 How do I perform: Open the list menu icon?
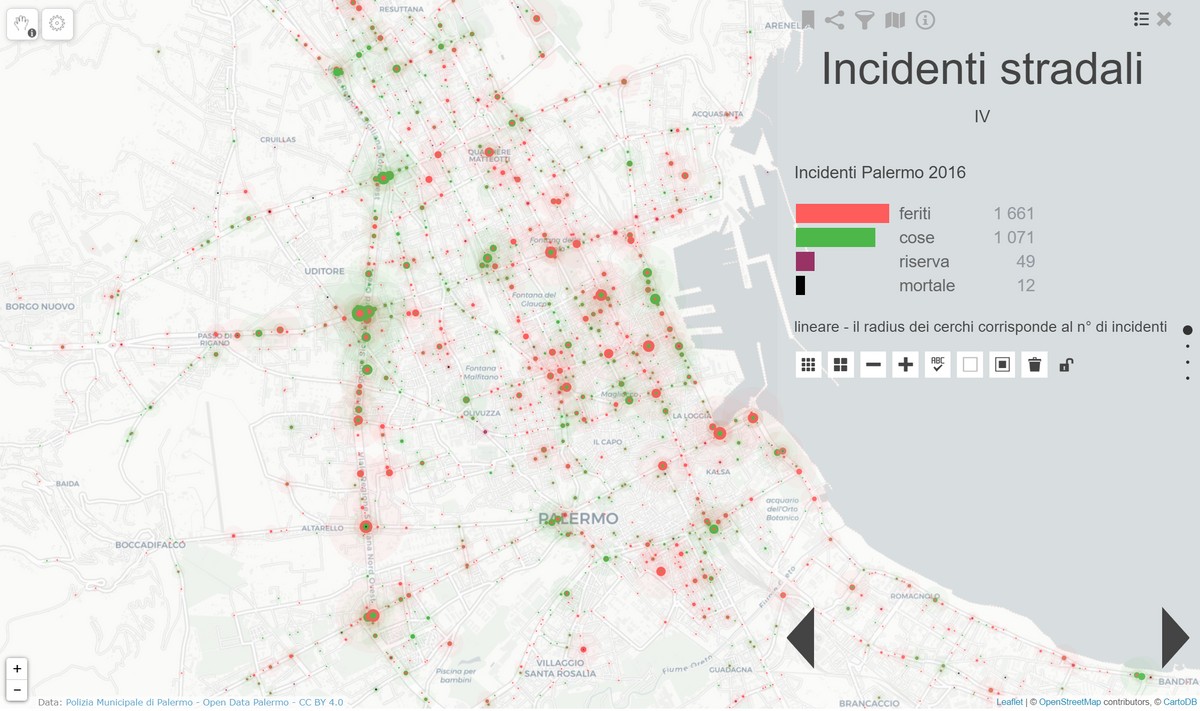(x=1141, y=19)
